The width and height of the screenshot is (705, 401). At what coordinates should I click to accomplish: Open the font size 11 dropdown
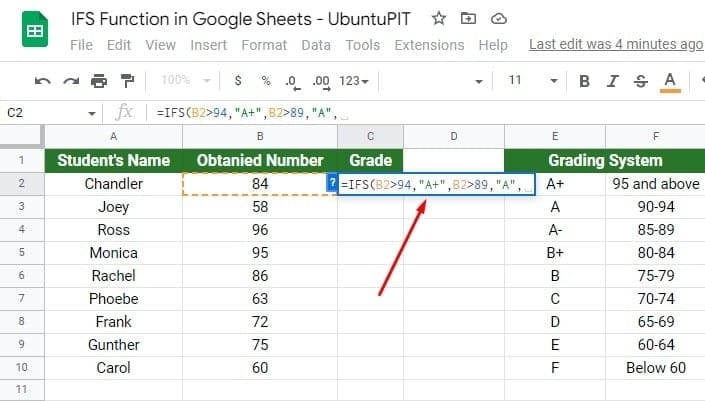(x=525, y=81)
